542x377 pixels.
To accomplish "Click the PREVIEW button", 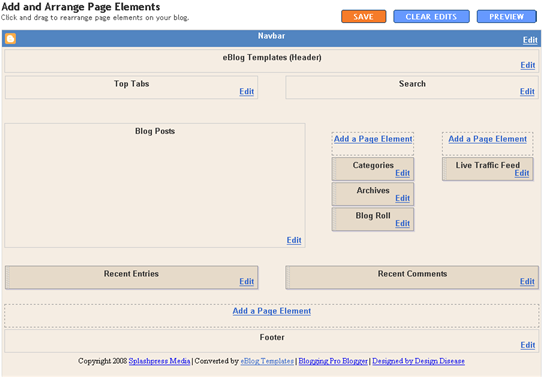I will pos(506,17).
